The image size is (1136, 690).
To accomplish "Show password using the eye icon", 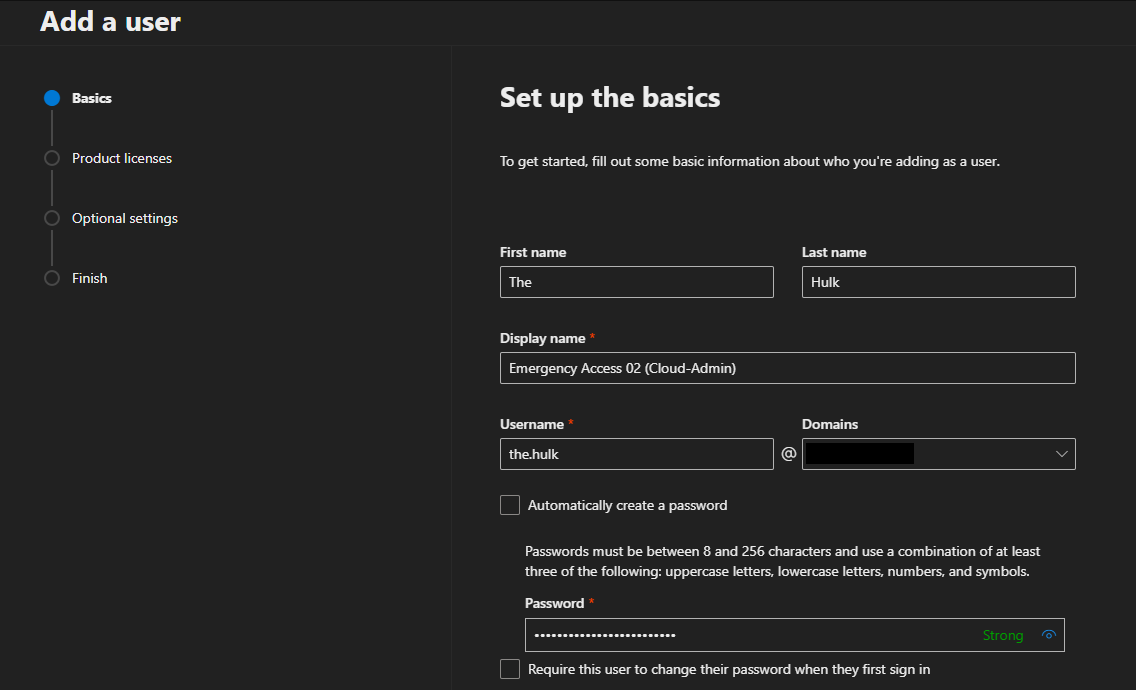I will [1048, 635].
